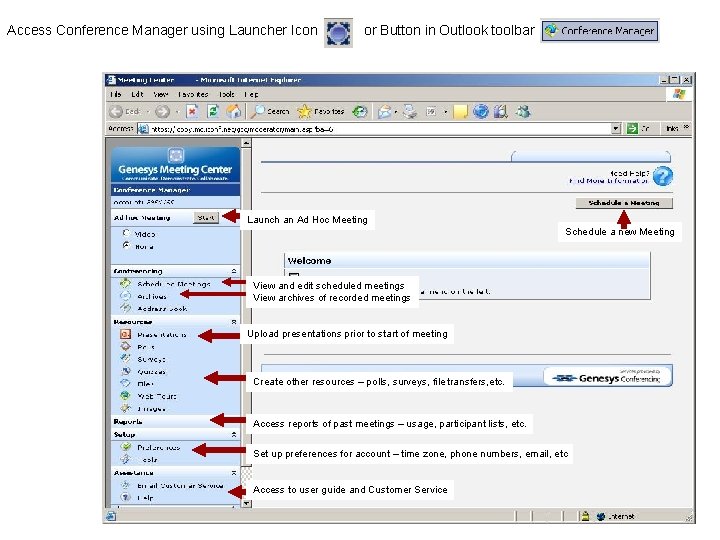
Task: Click the Surveys icon in Resources
Action: [125, 358]
